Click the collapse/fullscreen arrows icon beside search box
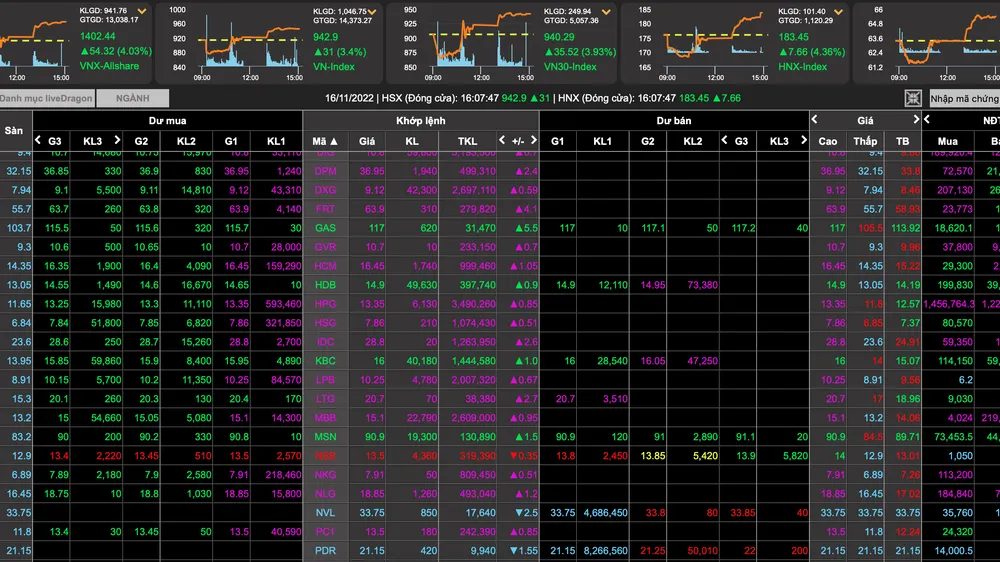The width and height of the screenshot is (1000, 562). (913, 98)
